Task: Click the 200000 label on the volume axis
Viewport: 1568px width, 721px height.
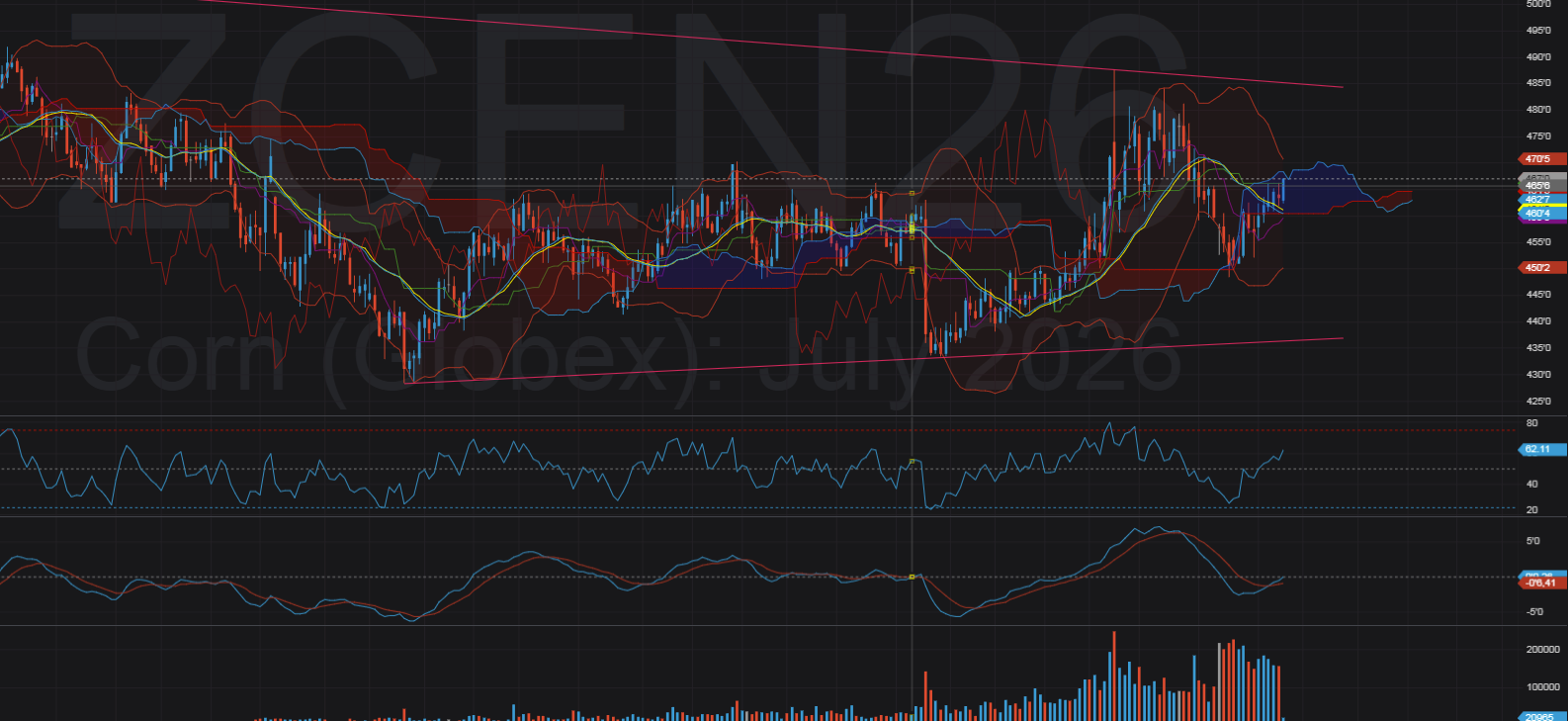Action: coord(1542,650)
